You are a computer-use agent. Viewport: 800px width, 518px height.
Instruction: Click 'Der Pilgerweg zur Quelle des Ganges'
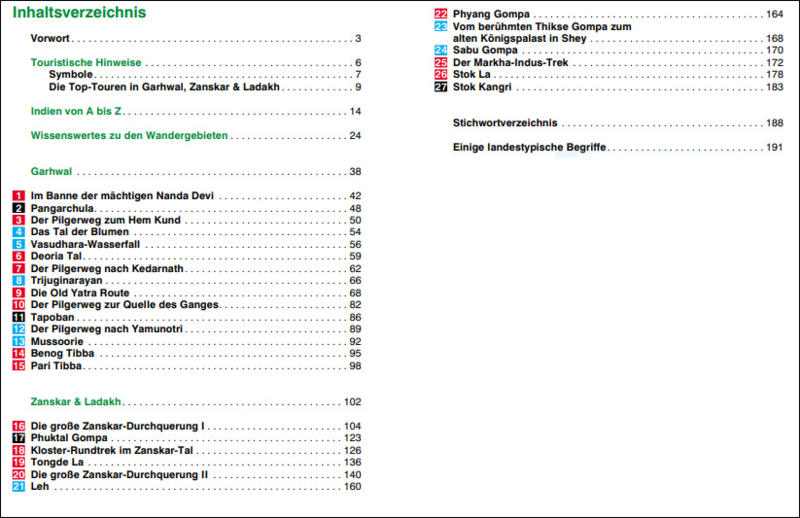tap(124, 305)
